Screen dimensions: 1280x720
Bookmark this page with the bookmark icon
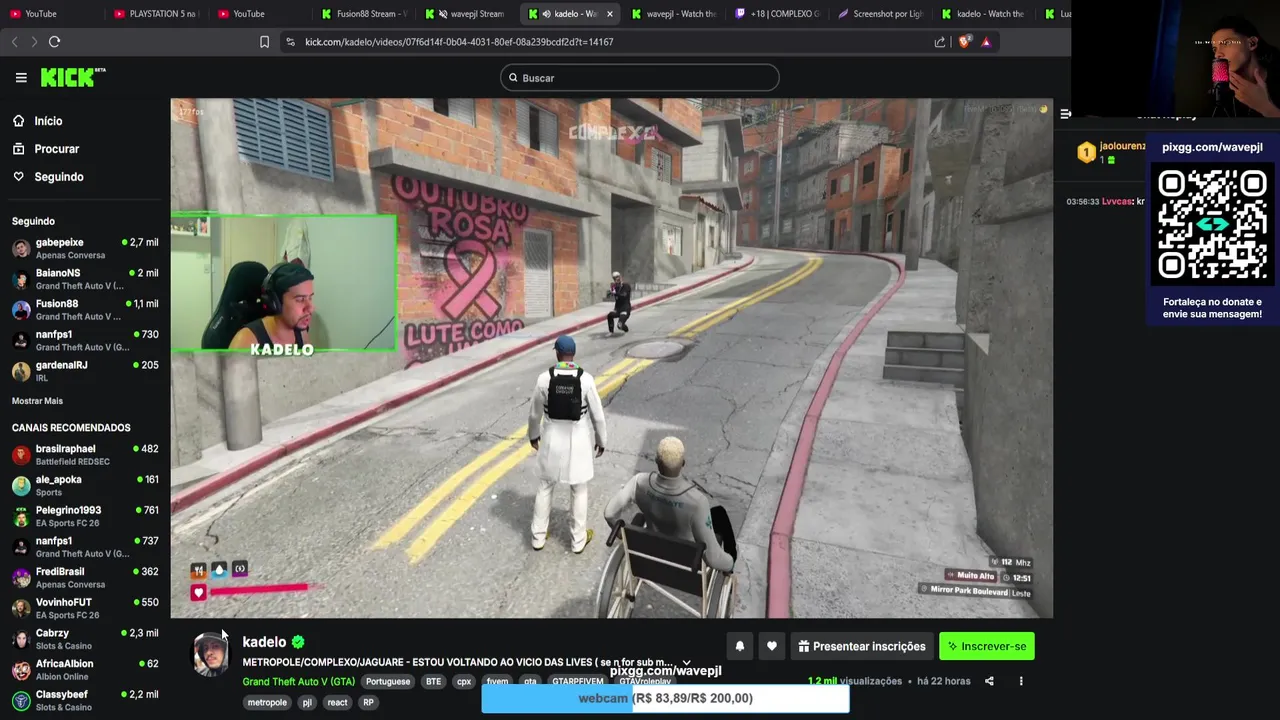pos(264,42)
